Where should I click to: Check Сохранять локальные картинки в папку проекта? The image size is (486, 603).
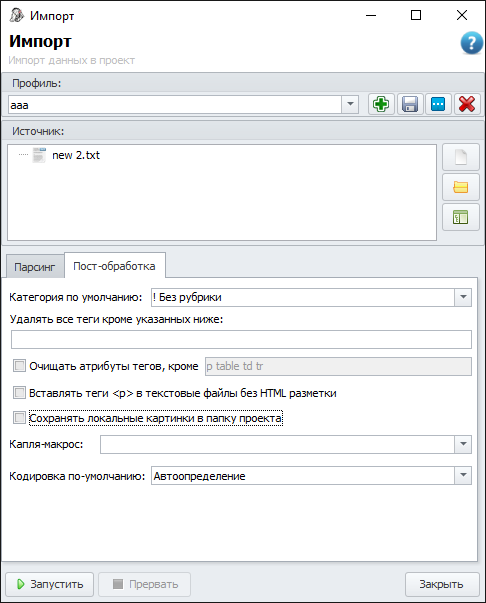point(19,418)
